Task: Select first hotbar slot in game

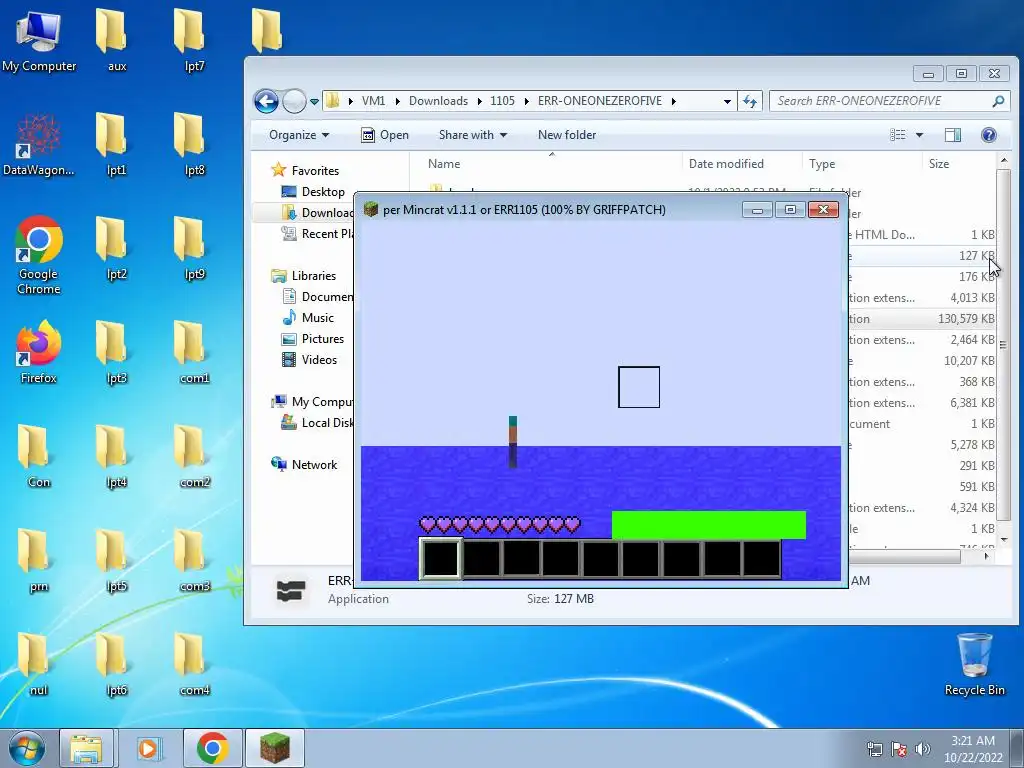Action: click(440, 558)
